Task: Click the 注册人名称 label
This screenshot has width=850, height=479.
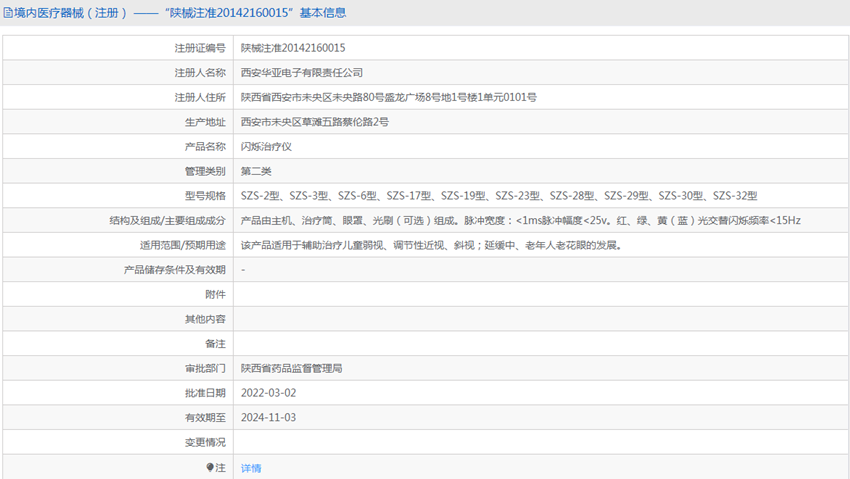Action: (200, 73)
